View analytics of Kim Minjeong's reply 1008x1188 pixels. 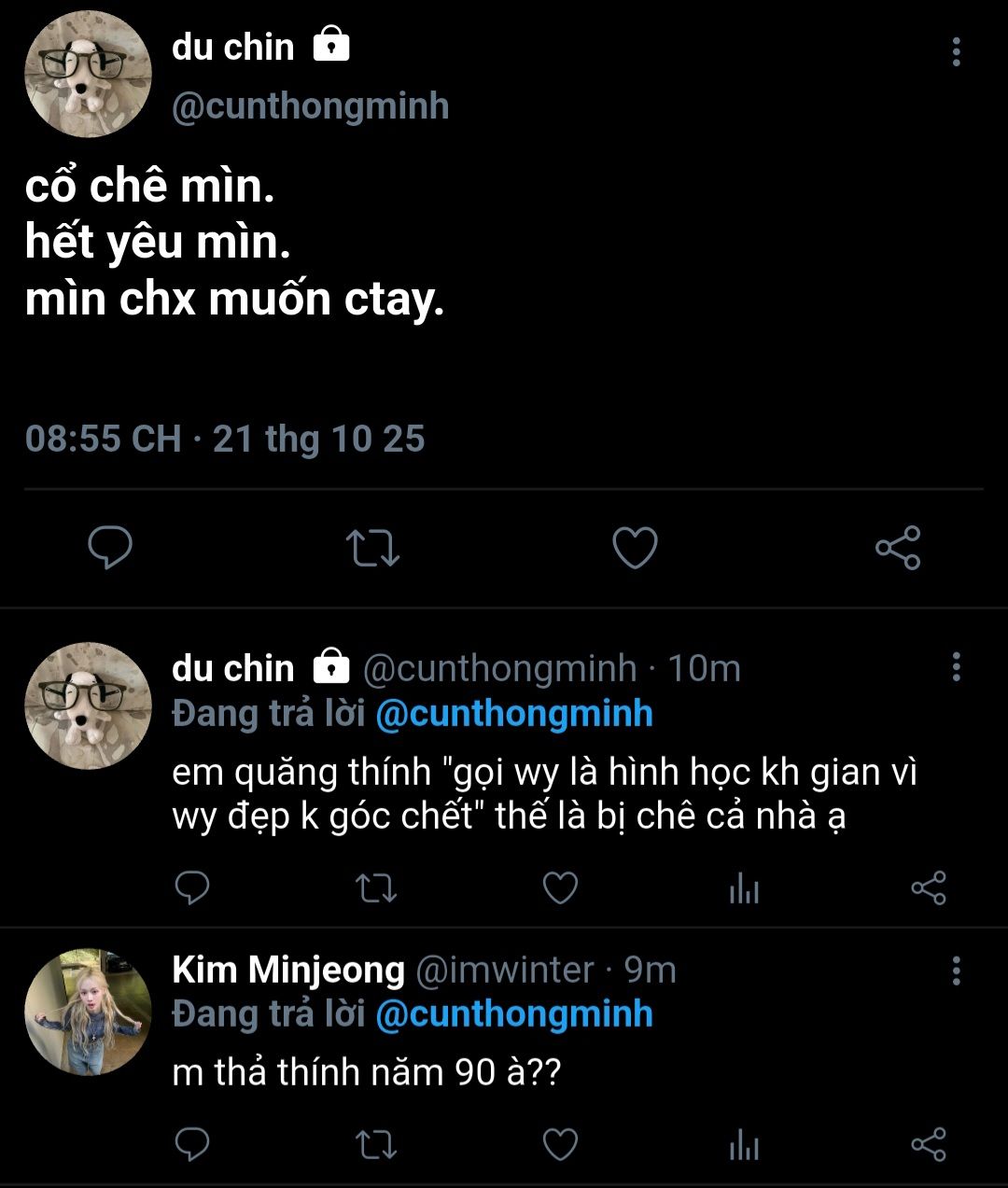(x=744, y=1146)
